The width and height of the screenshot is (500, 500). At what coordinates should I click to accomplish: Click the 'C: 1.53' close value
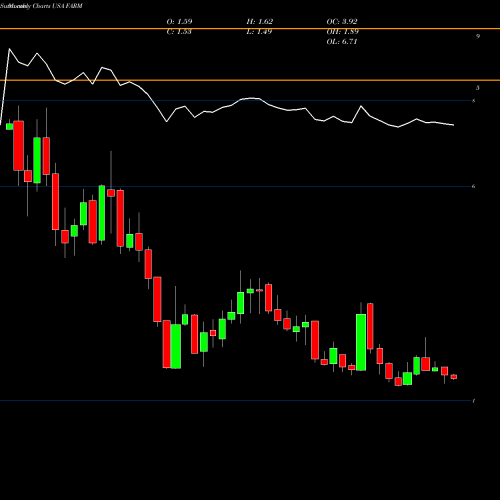[179, 32]
